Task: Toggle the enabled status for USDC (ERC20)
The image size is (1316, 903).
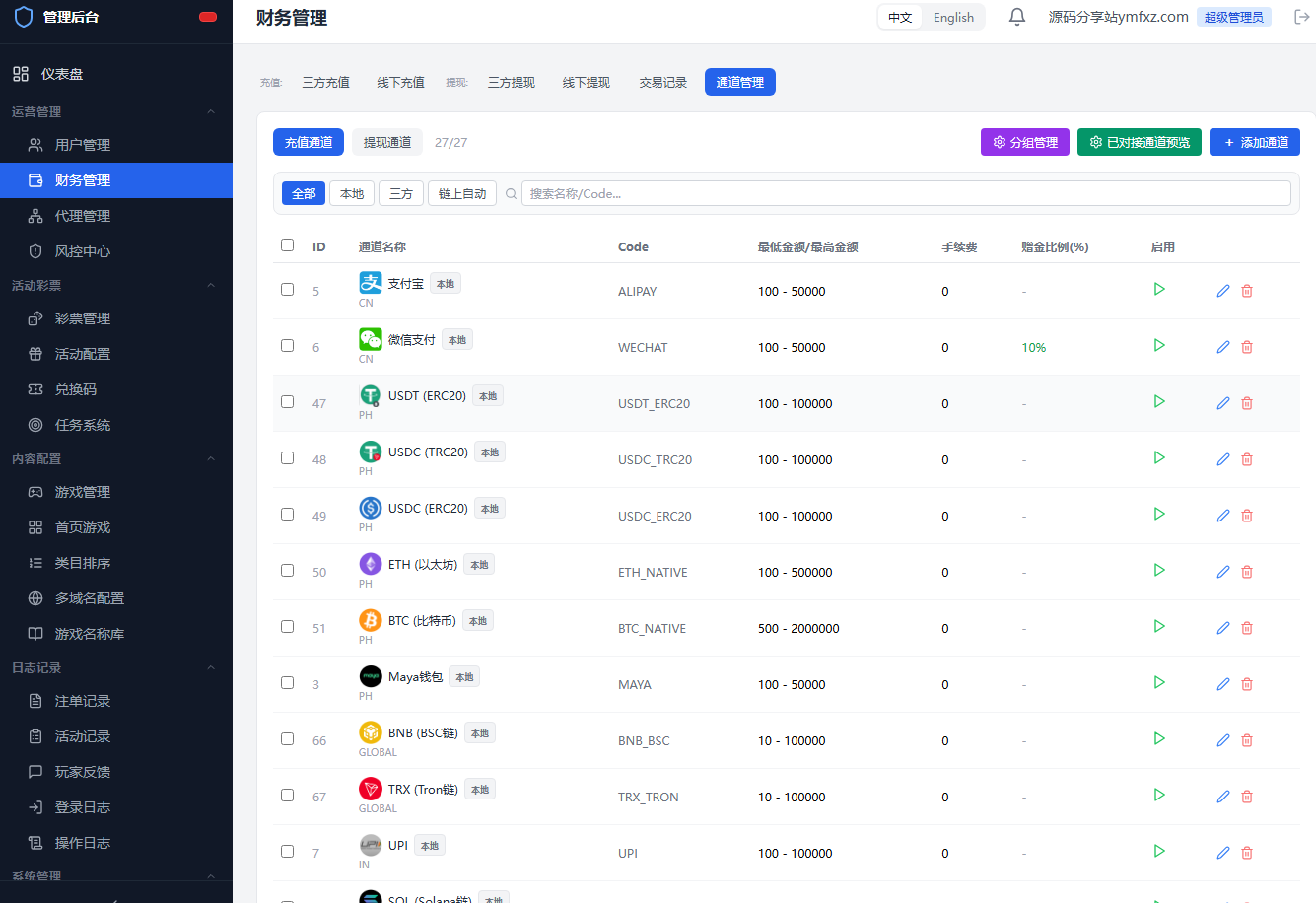Action: [x=1159, y=514]
